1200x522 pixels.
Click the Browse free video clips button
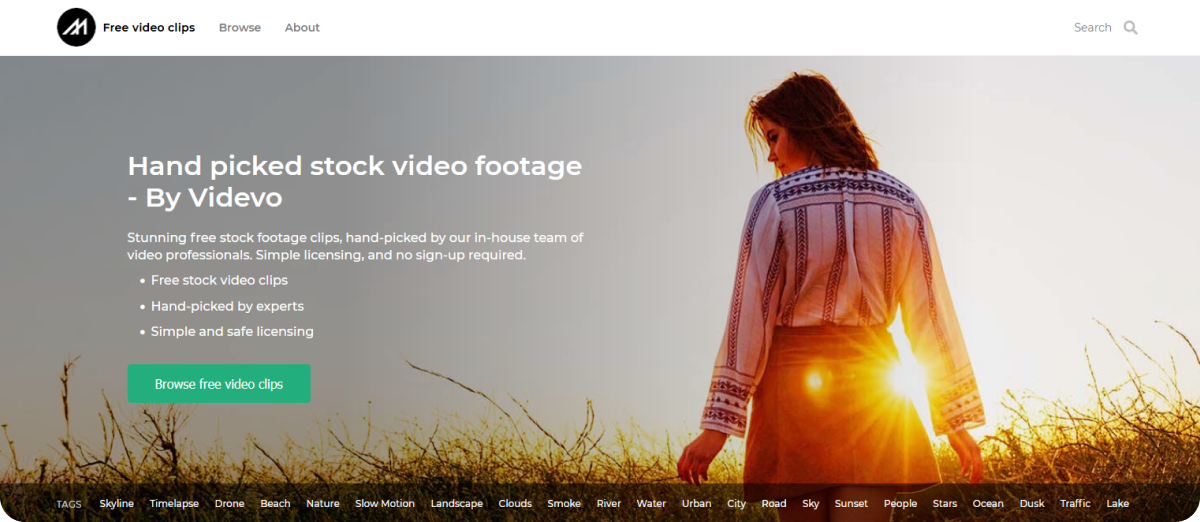(219, 384)
